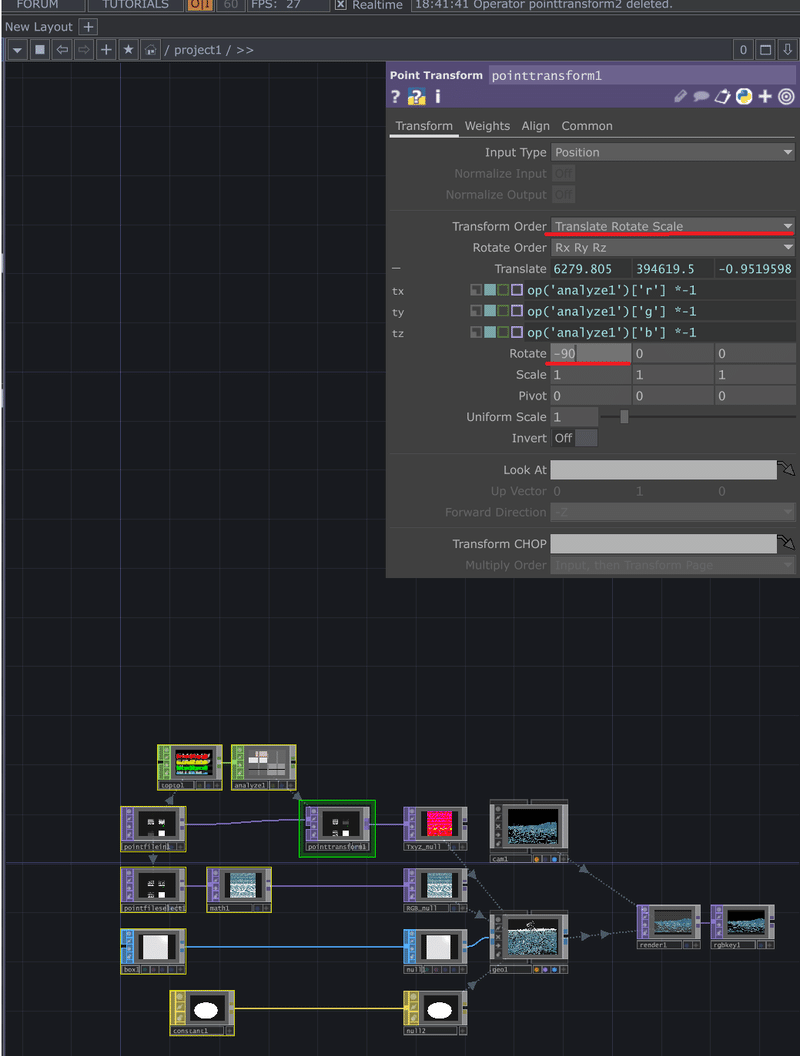Go forward with the right arrow icon
The height and width of the screenshot is (1056, 800).
(84, 50)
